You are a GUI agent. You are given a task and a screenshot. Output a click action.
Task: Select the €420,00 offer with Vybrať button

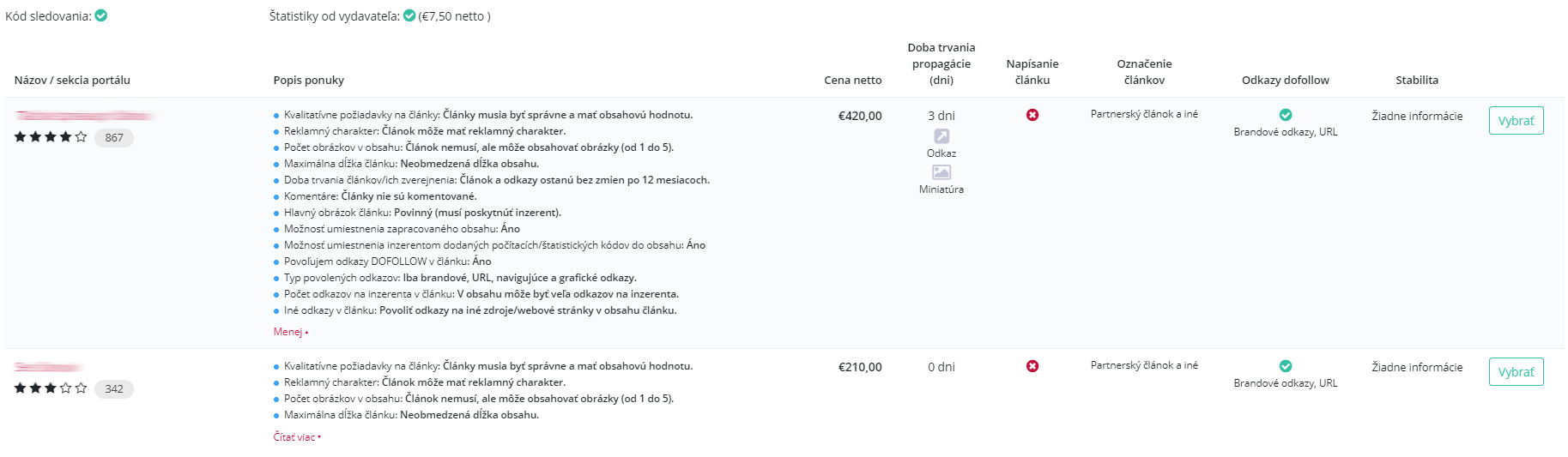click(x=1516, y=121)
